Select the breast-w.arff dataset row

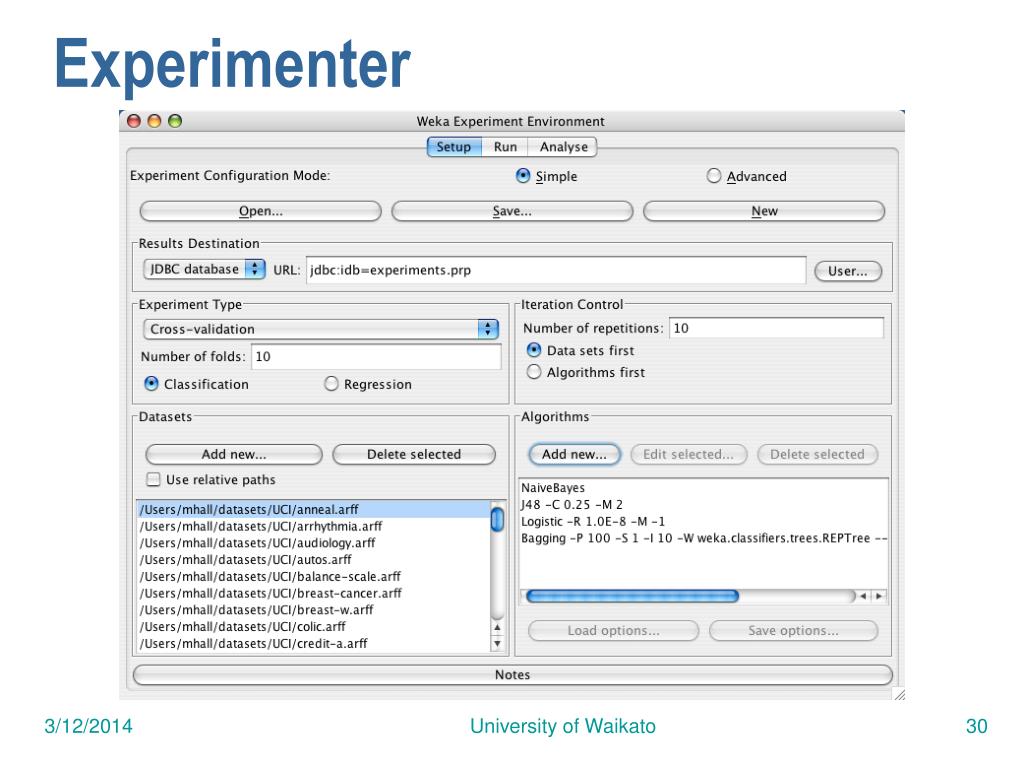(313, 610)
